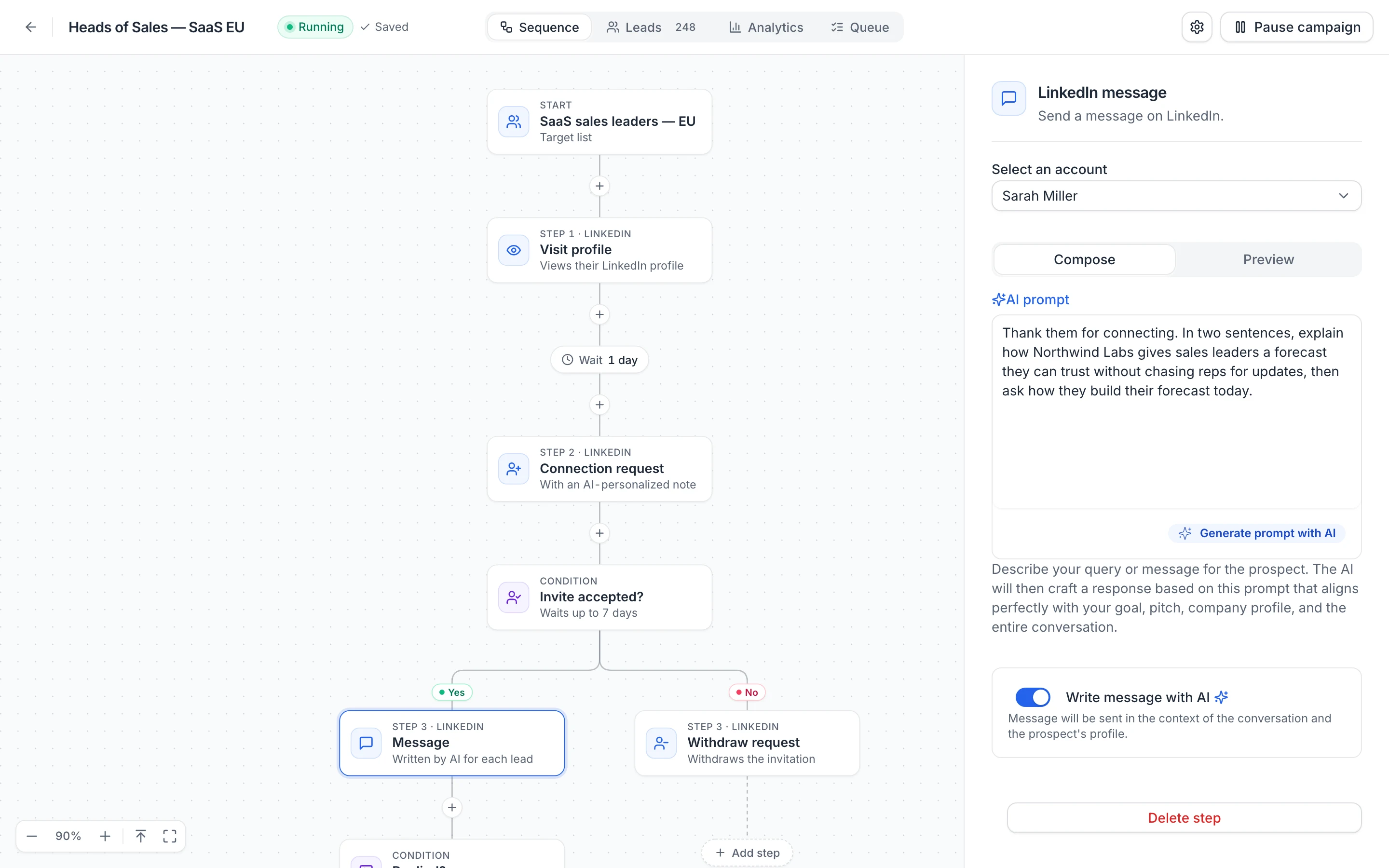Add step below the Start node
Screen dimensions: 1389x868
click(599, 186)
